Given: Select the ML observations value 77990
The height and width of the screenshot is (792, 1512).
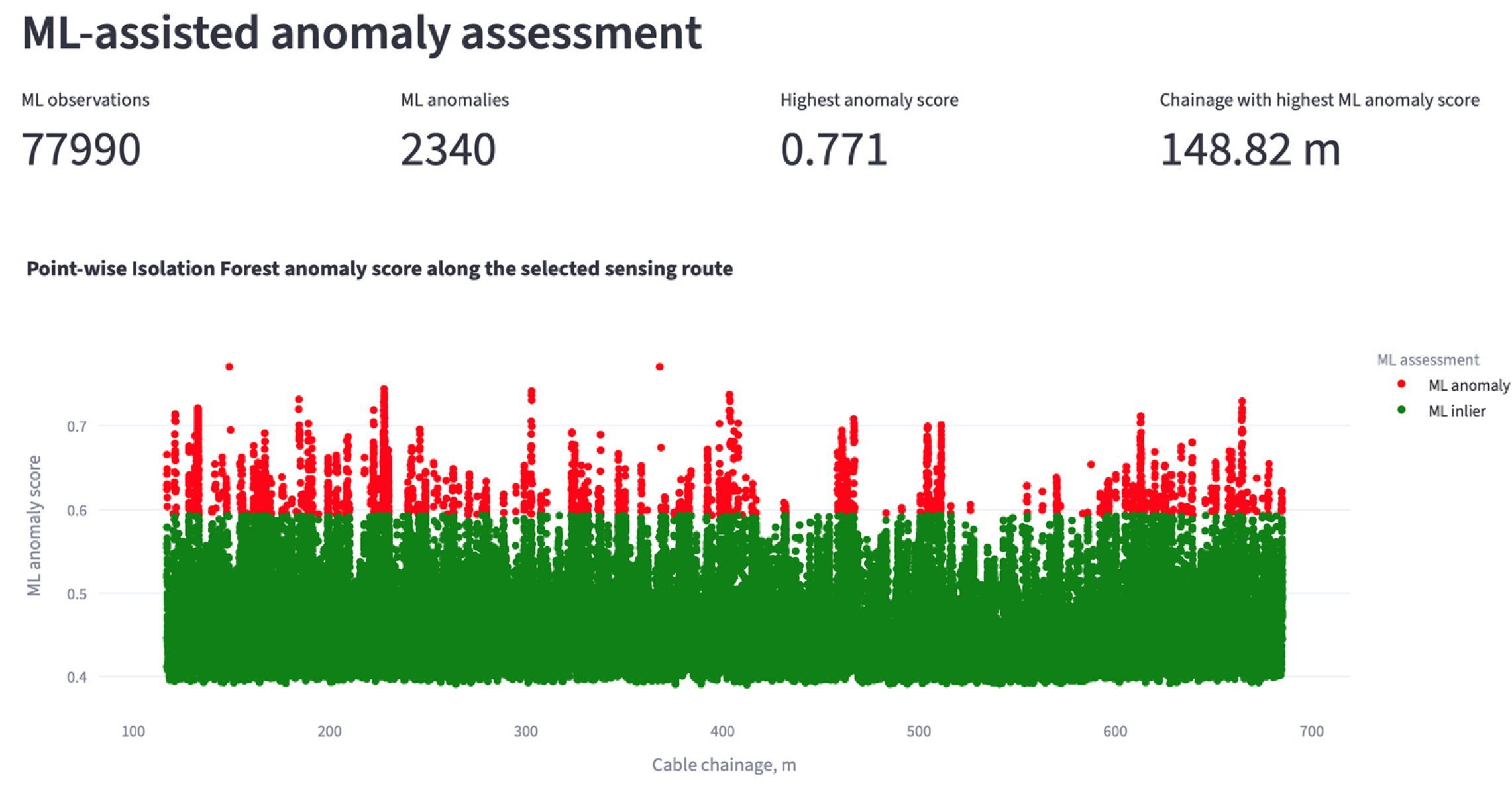Looking at the screenshot, I should (x=81, y=150).
